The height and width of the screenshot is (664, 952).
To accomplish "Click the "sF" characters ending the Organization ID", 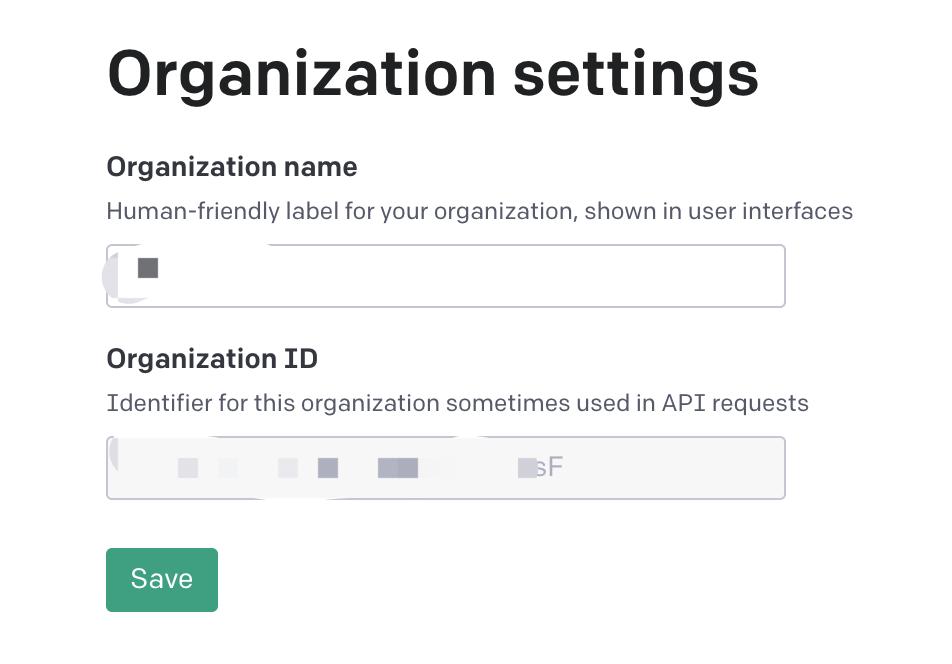I will (x=550, y=467).
